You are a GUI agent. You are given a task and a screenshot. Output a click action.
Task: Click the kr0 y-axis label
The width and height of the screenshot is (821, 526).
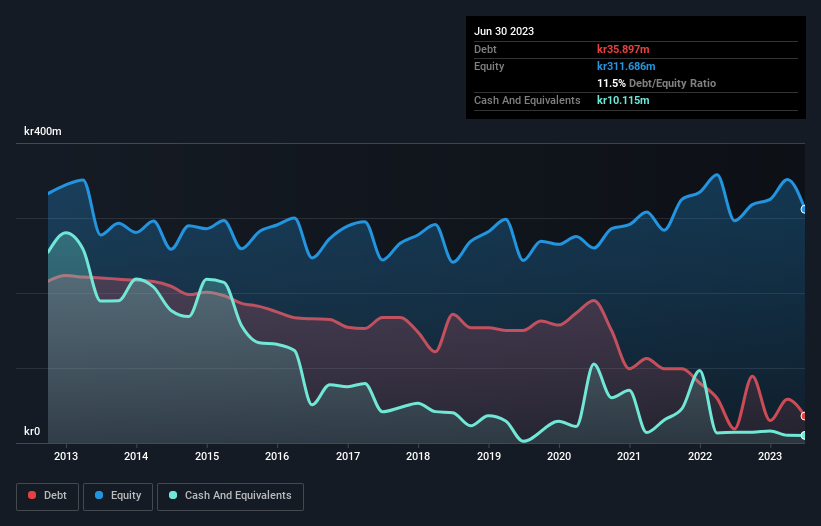[32, 431]
